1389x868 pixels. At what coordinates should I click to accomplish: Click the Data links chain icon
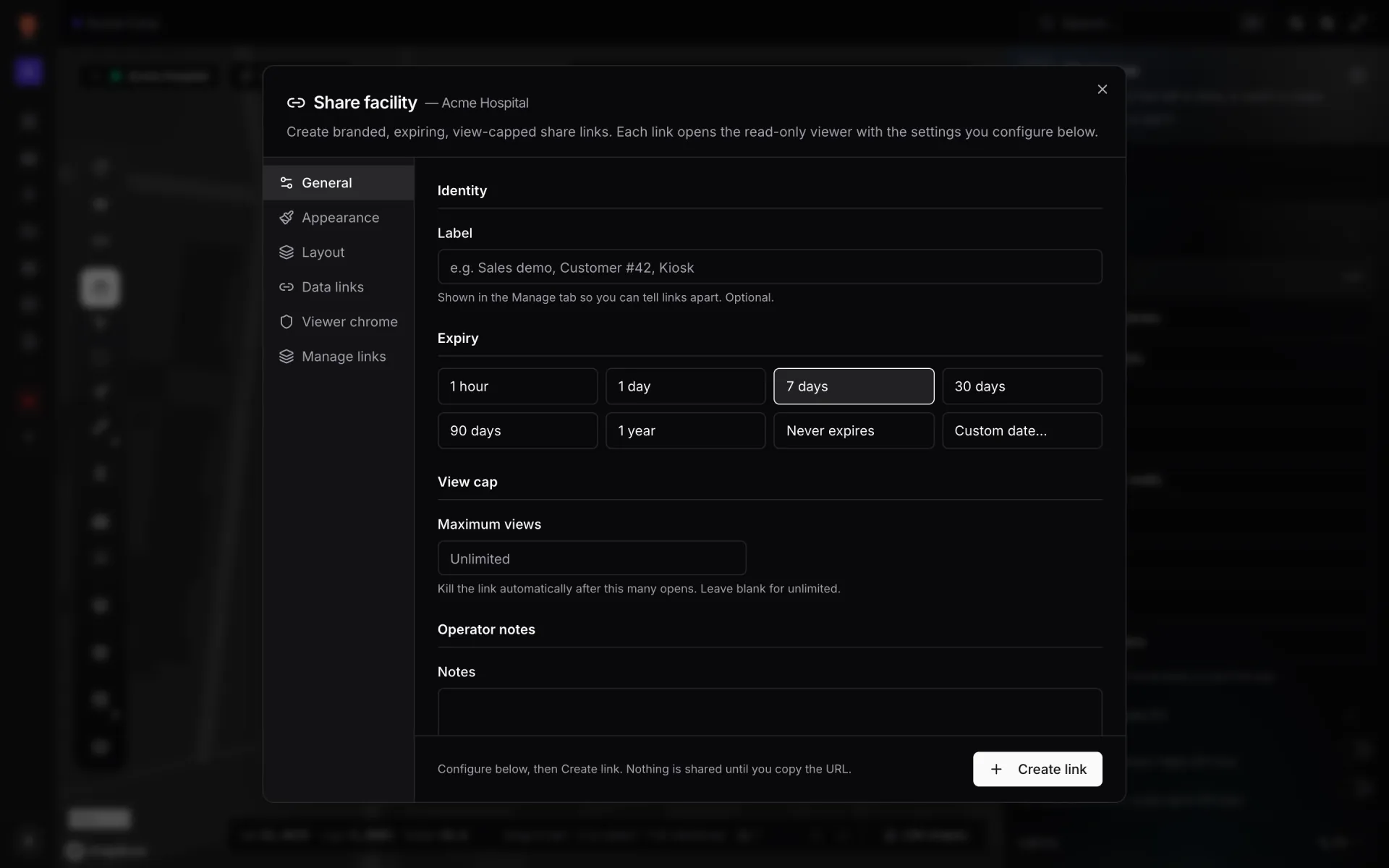286,287
